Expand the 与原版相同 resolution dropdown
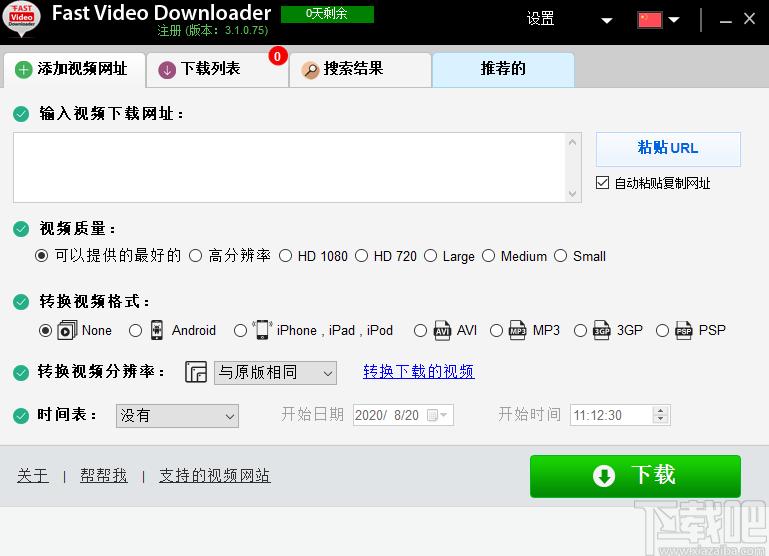769x556 pixels. [328, 374]
